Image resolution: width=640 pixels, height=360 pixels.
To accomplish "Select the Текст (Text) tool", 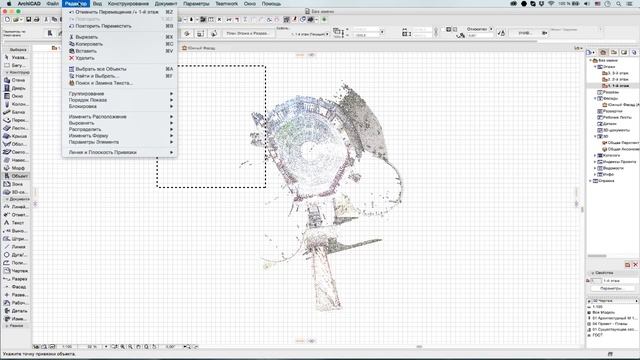I will coord(16,223).
